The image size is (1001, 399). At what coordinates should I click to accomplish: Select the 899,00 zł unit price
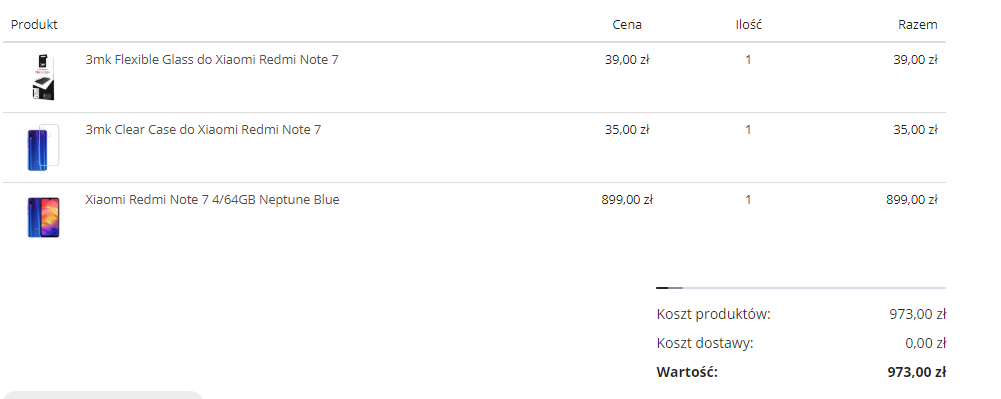click(x=627, y=200)
